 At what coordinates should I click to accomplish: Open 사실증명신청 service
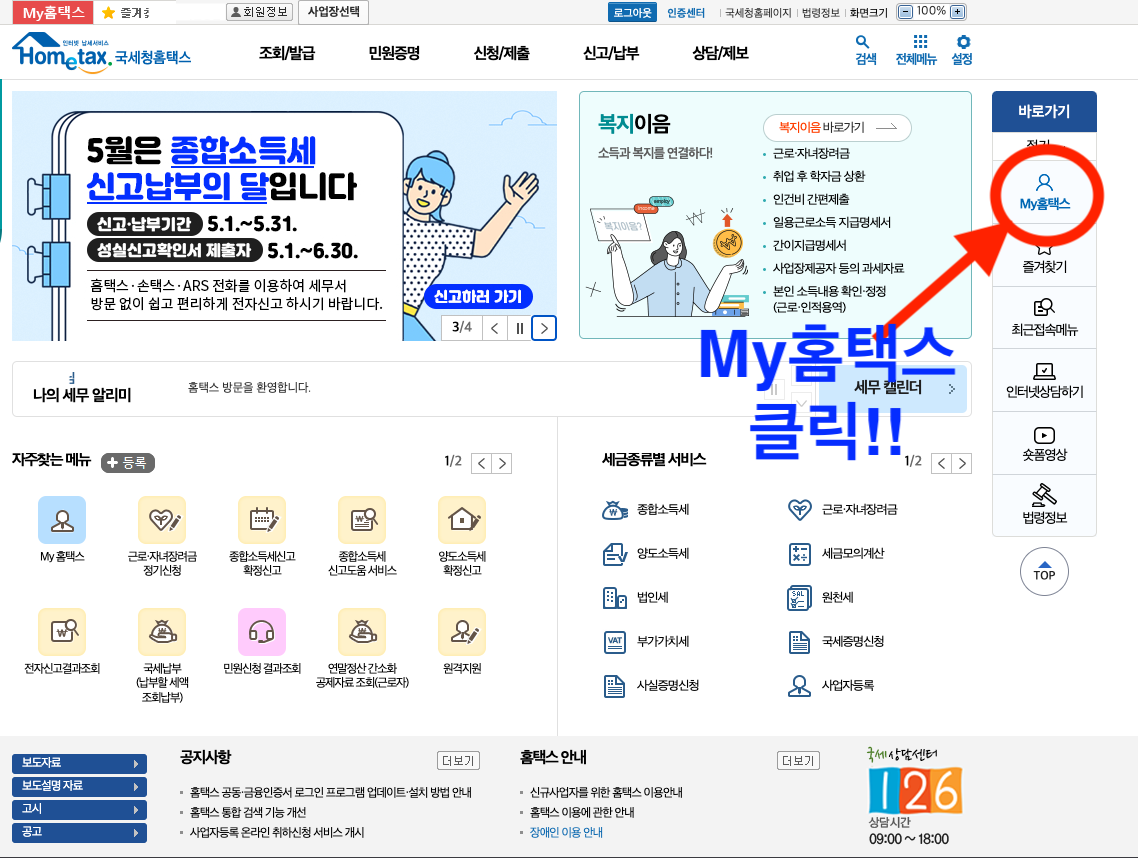(x=651, y=685)
